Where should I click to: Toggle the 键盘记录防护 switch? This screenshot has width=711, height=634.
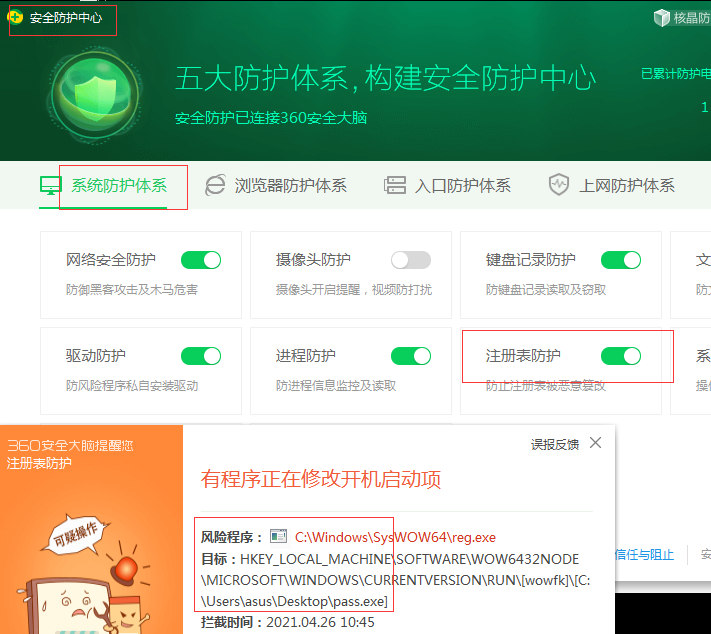pos(621,260)
